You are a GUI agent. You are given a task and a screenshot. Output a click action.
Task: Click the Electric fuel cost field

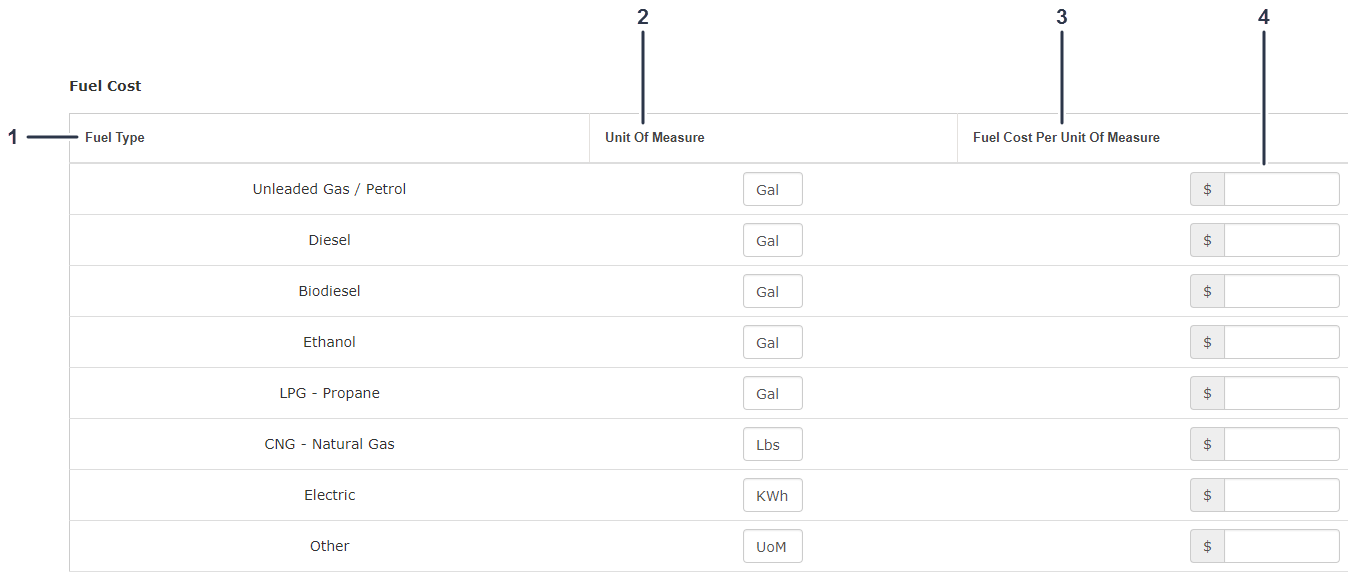point(1281,495)
